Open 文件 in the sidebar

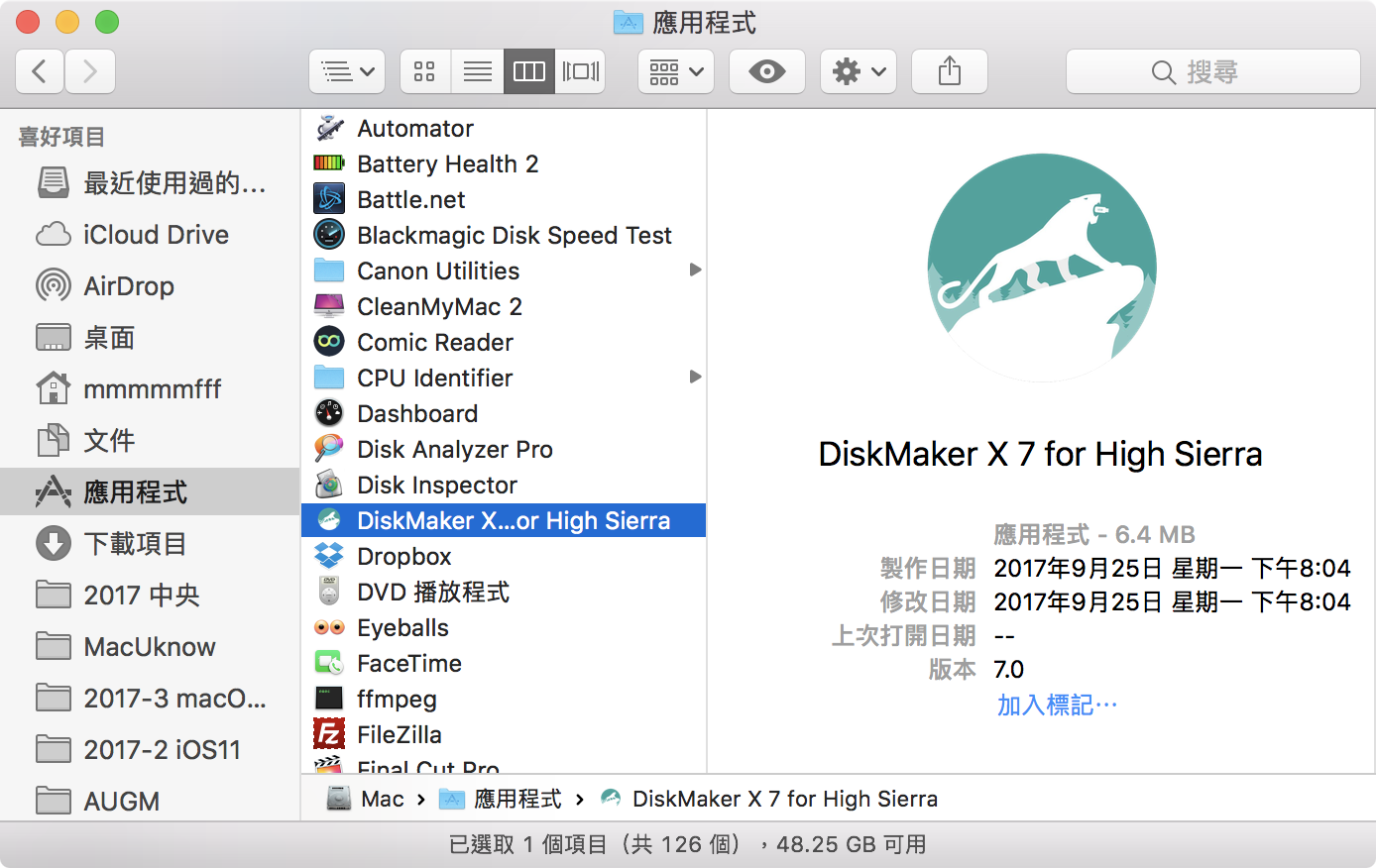click(150, 441)
